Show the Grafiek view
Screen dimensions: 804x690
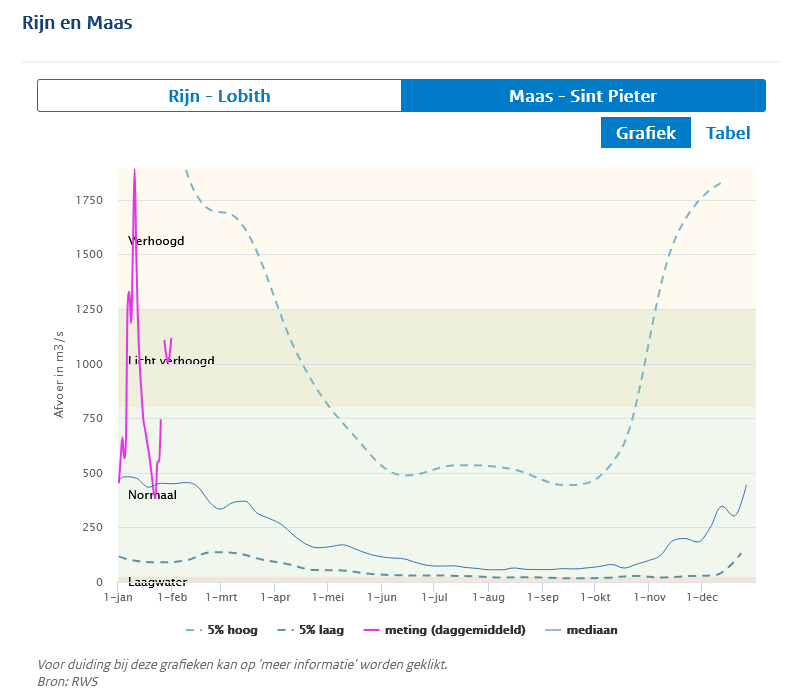[645, 133]
